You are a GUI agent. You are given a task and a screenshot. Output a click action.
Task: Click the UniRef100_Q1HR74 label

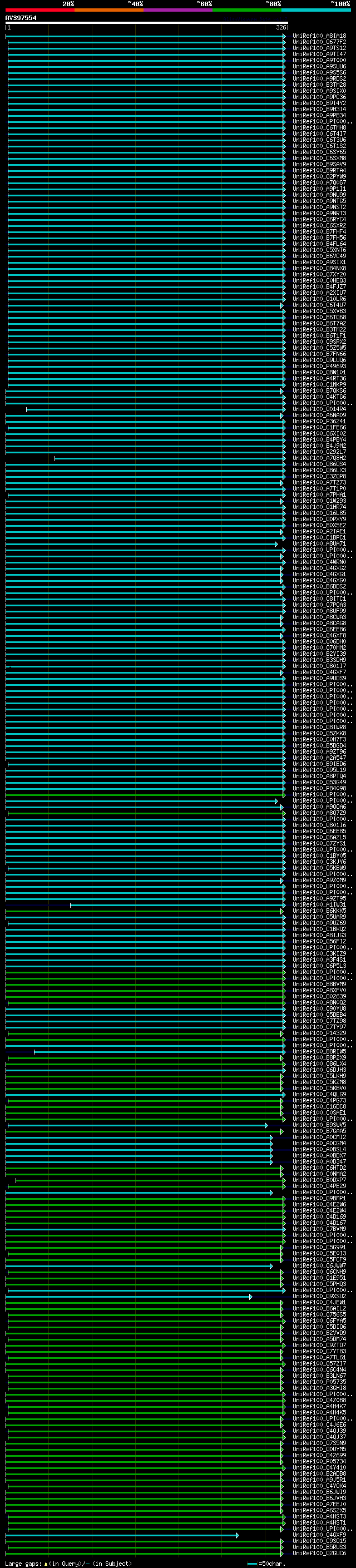[x=319, y=507]
